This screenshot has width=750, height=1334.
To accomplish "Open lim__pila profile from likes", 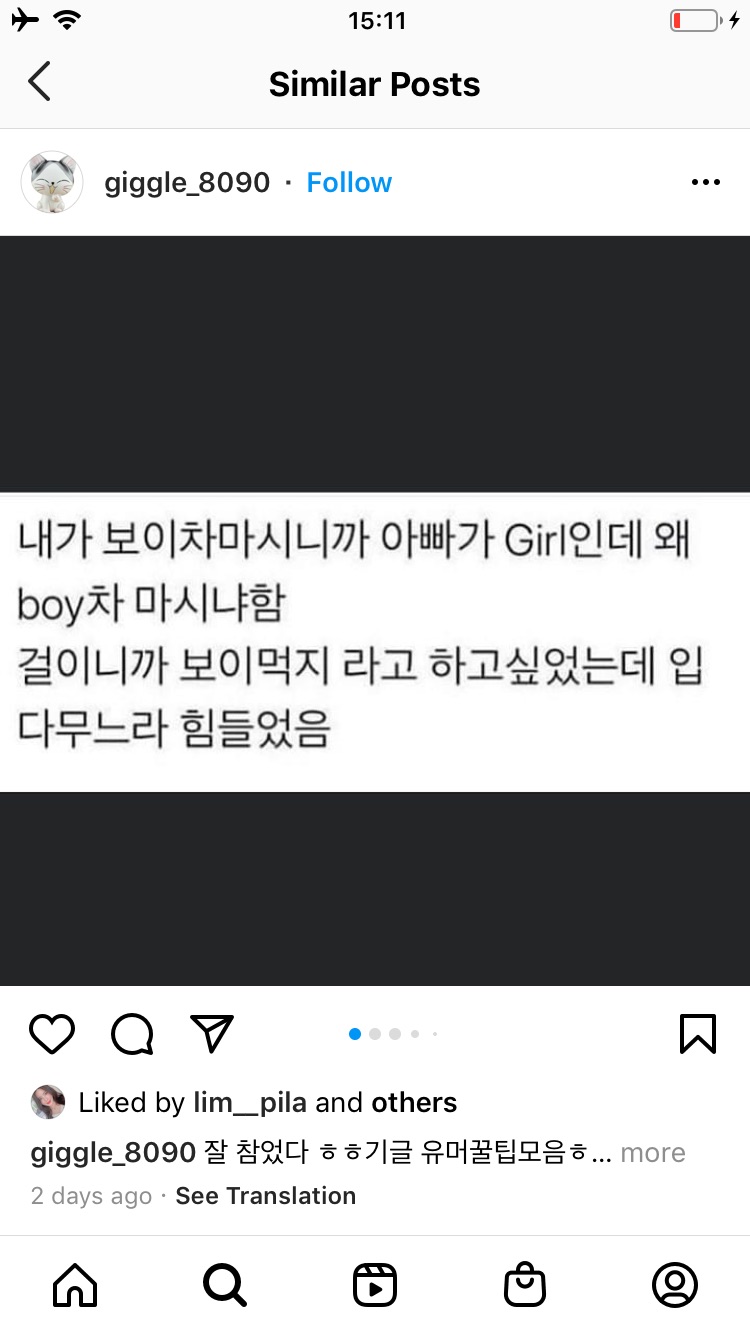I will [250, 1103].
